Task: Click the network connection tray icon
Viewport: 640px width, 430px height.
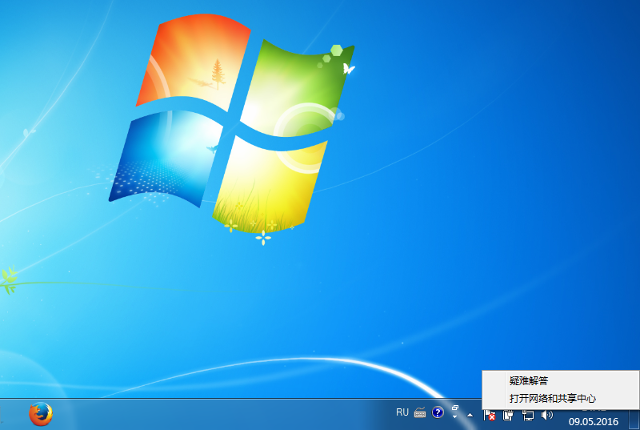Action: point(528,415)
